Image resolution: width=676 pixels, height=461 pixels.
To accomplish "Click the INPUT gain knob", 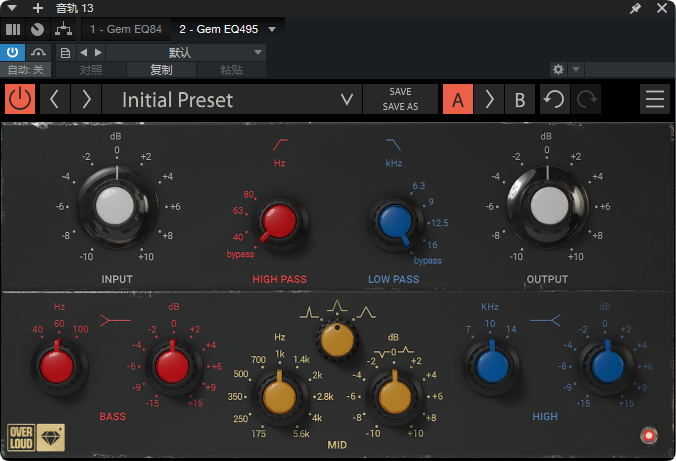I will (116, 207).
